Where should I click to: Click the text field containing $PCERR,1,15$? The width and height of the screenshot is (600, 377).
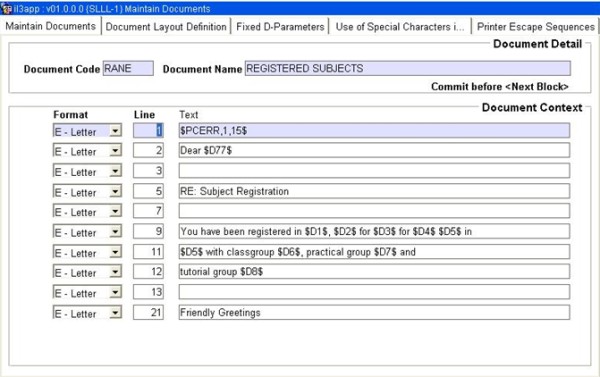(374, 131)
